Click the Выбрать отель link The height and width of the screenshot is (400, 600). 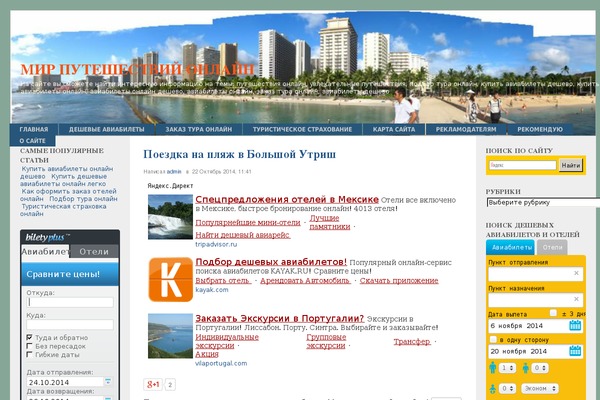223,281
